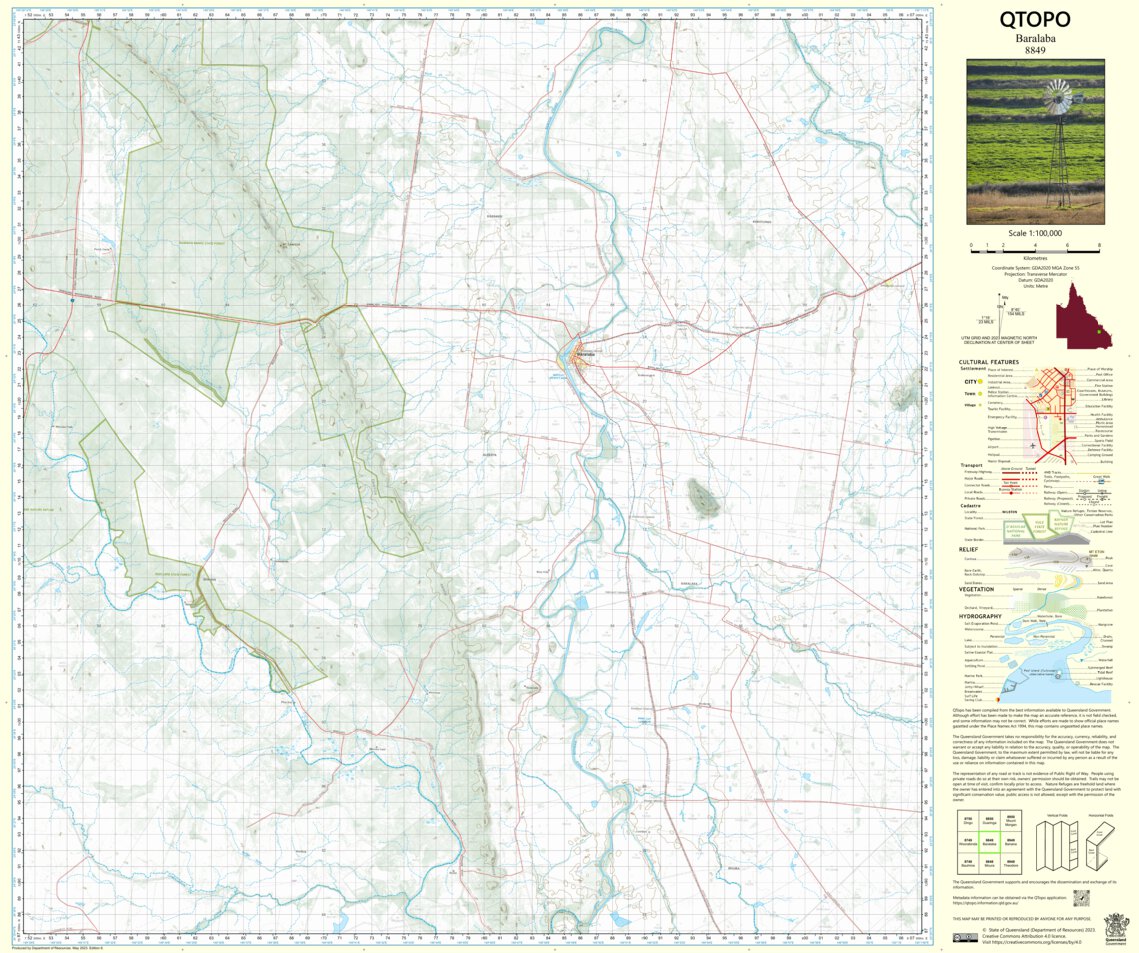Click the magnetic declination north-arrow diagram

pos(1000,314)
